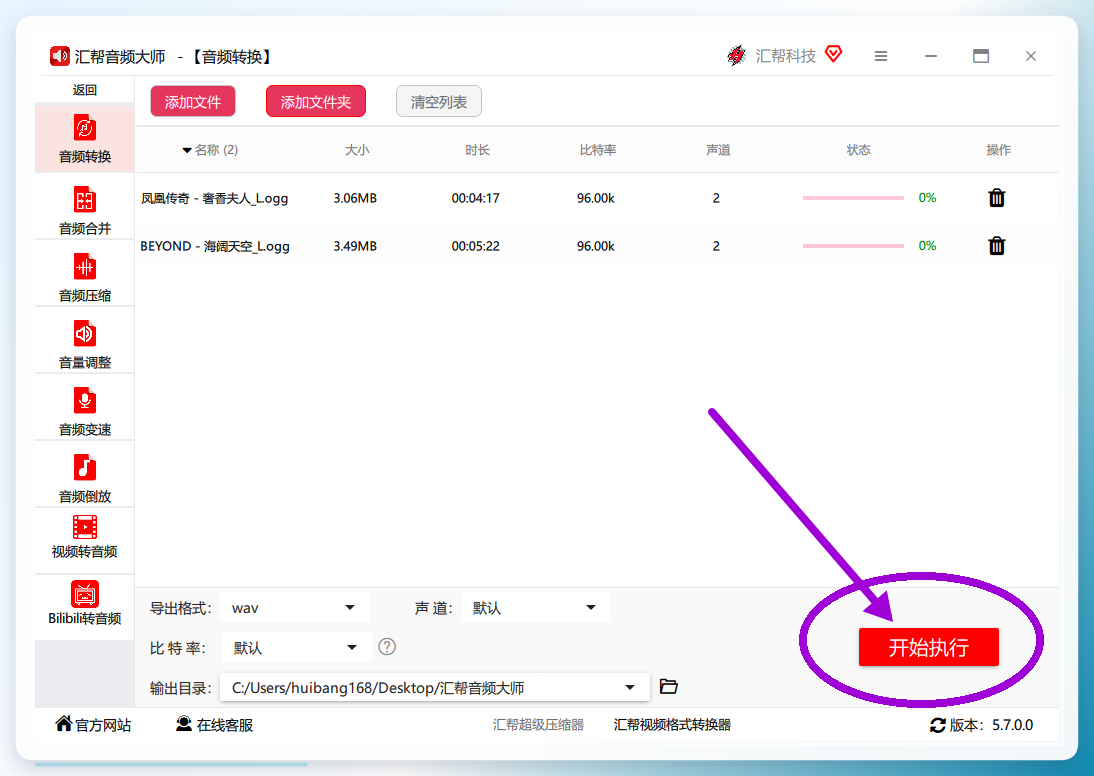Click the 添加文件 button
Viewport: 1094px width, 776px height.
[193, 102]
